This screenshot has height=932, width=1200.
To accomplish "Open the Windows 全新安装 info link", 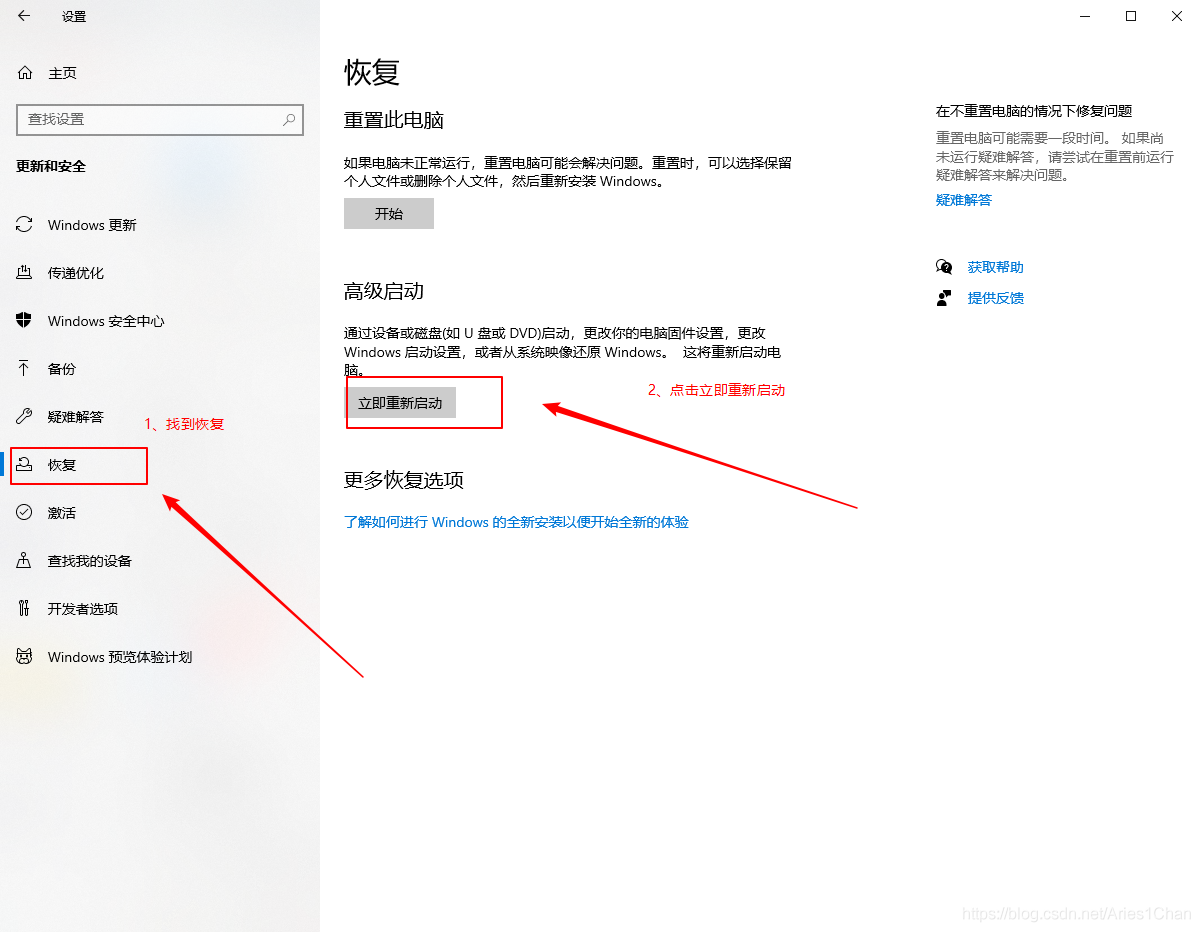I will pyautogui.click(x=516, y=522).
